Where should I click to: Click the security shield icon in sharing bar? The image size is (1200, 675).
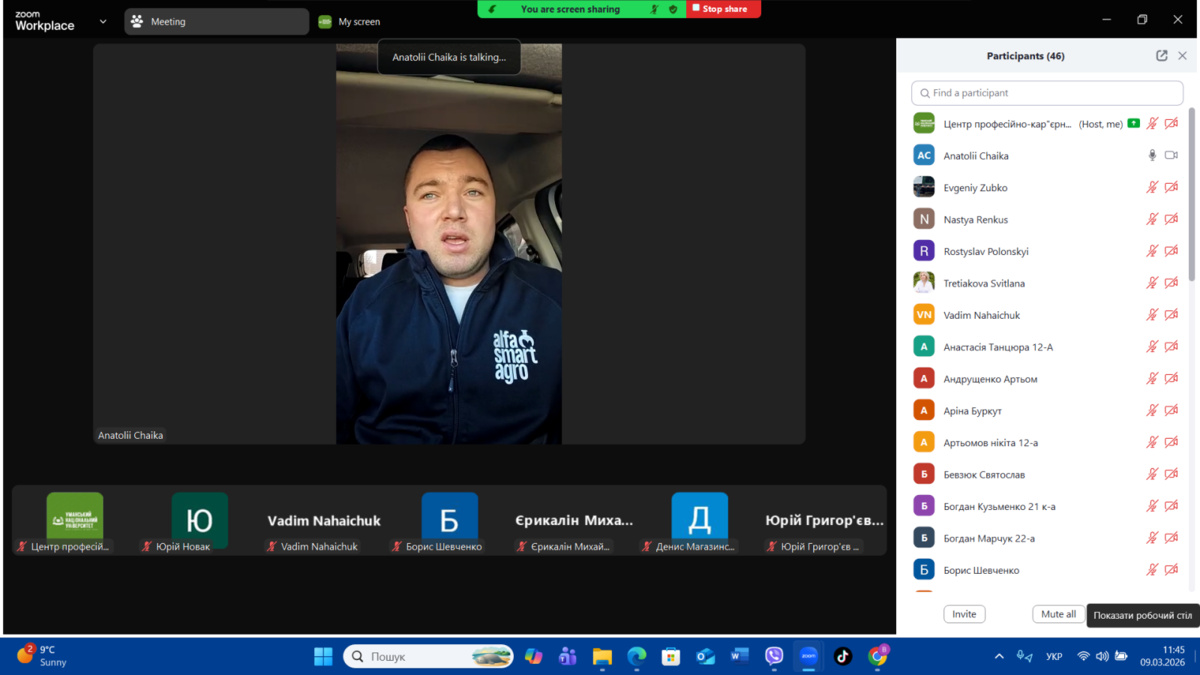673,9
